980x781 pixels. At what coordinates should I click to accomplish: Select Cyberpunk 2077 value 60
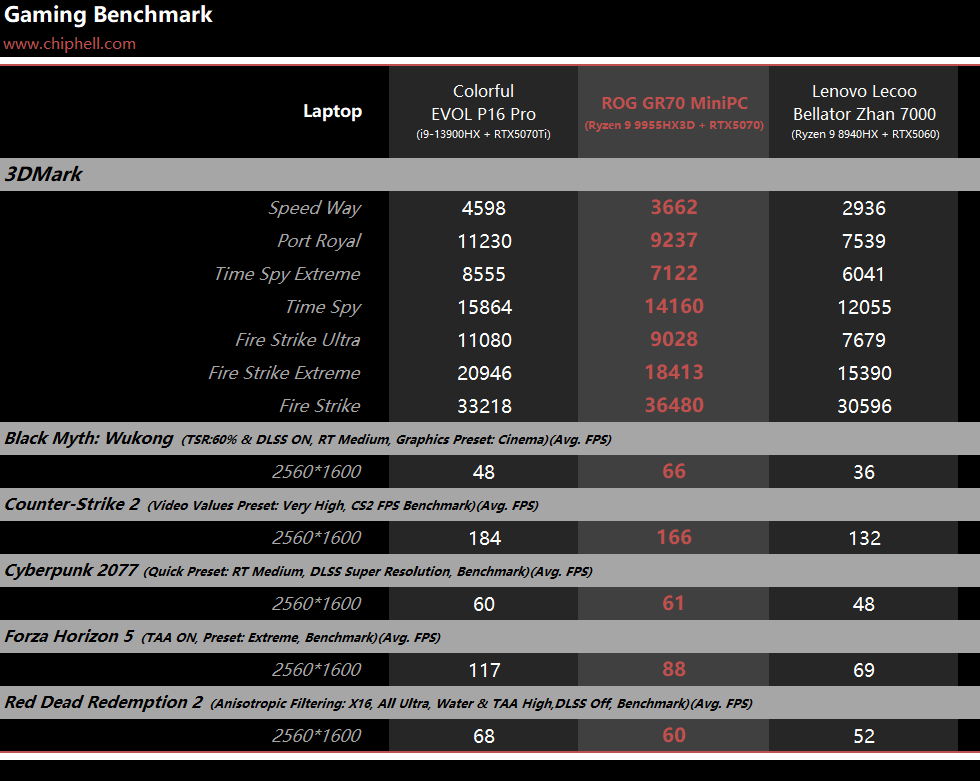pos(484,604)
